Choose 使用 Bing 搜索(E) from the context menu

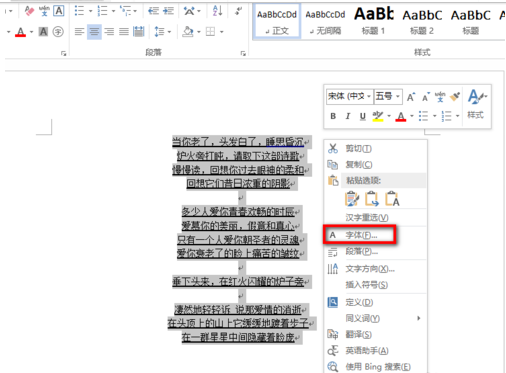[x=375, y=367]
